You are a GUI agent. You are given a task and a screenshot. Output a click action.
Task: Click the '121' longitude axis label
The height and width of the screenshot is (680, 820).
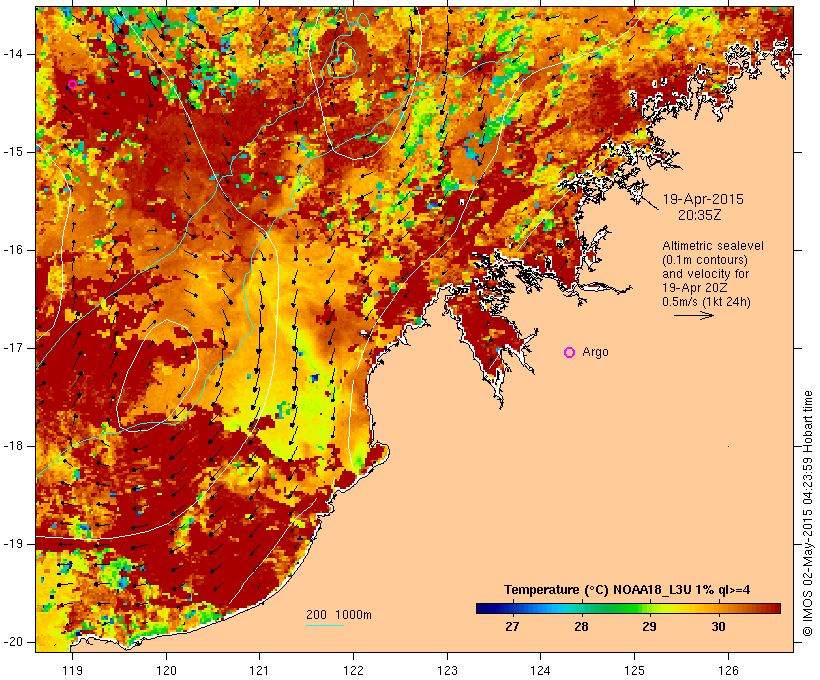coord(259,670)
